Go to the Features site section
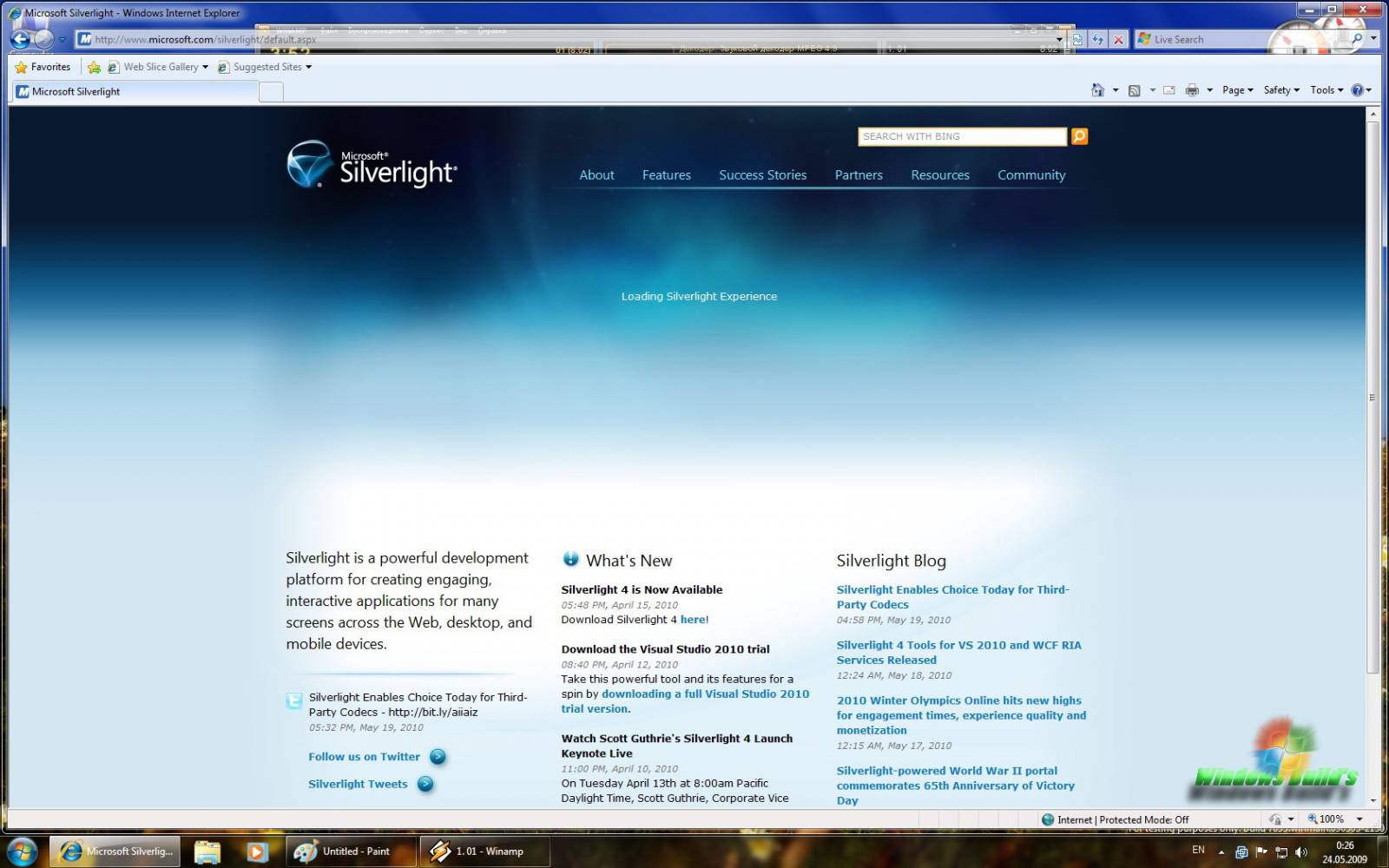 [667, 175]
